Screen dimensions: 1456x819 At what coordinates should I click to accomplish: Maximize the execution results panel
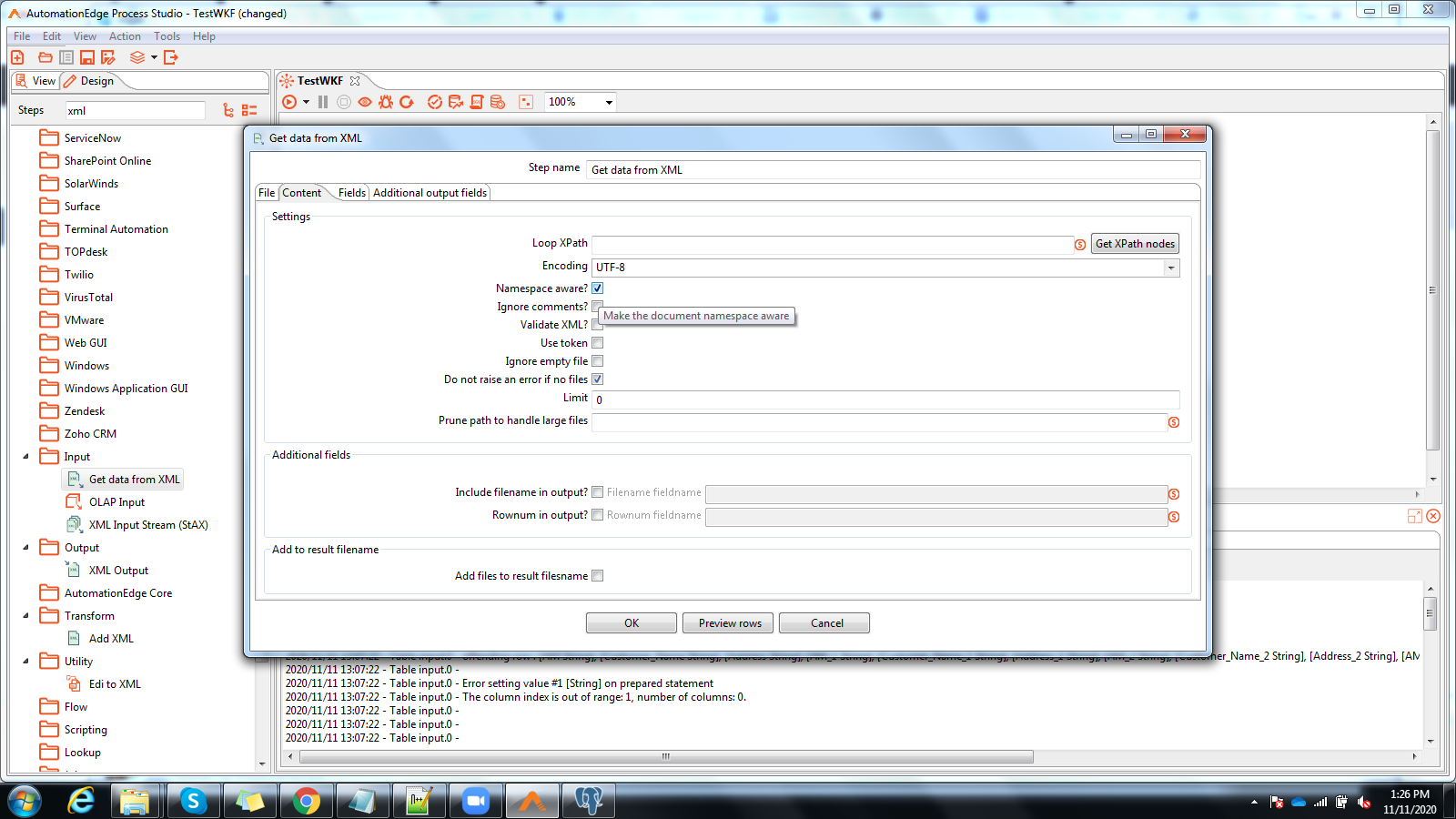click(1415, 516)
